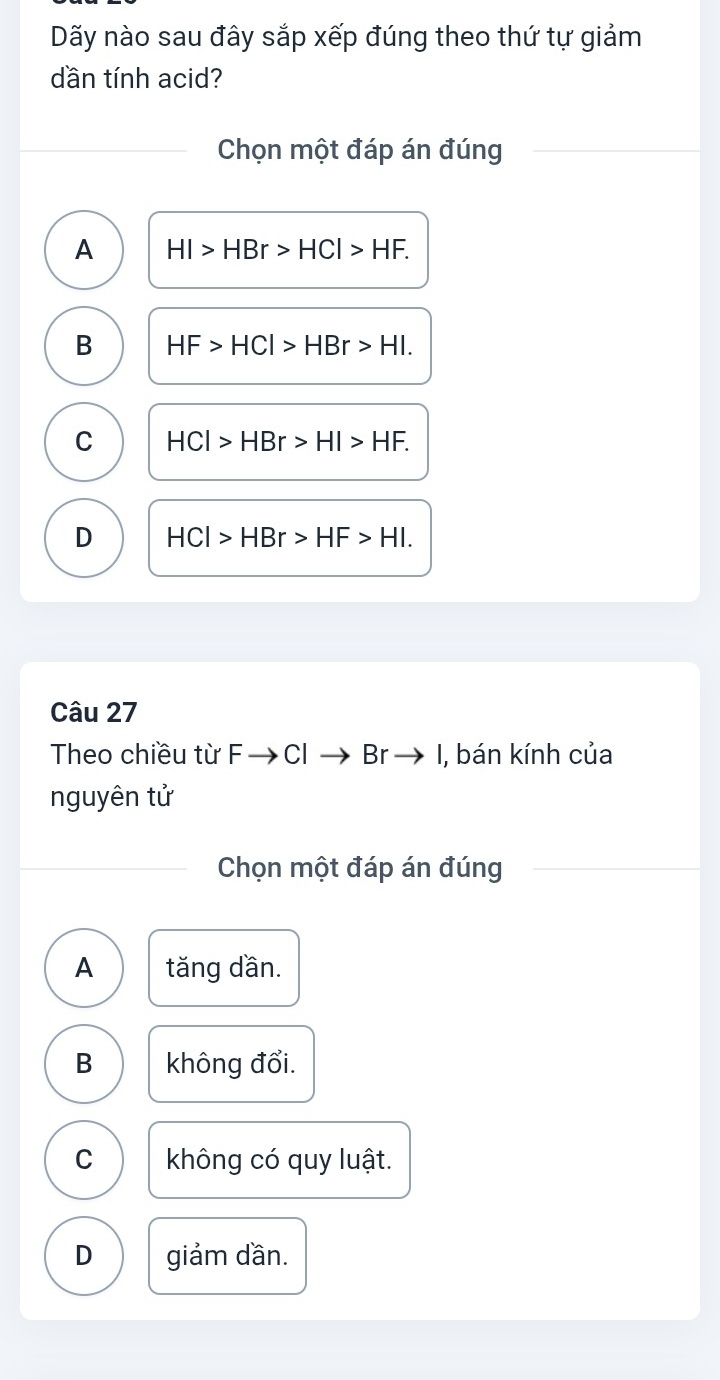Select circle B in the acid-strength question

click(x=85, y=346)
